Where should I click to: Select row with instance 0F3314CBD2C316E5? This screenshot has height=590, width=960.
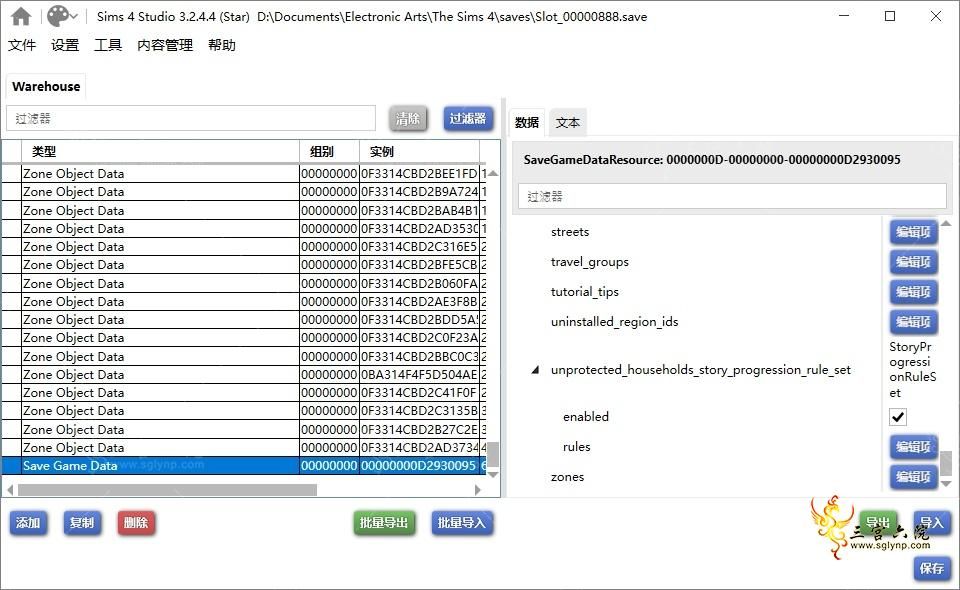pos(244,247)
